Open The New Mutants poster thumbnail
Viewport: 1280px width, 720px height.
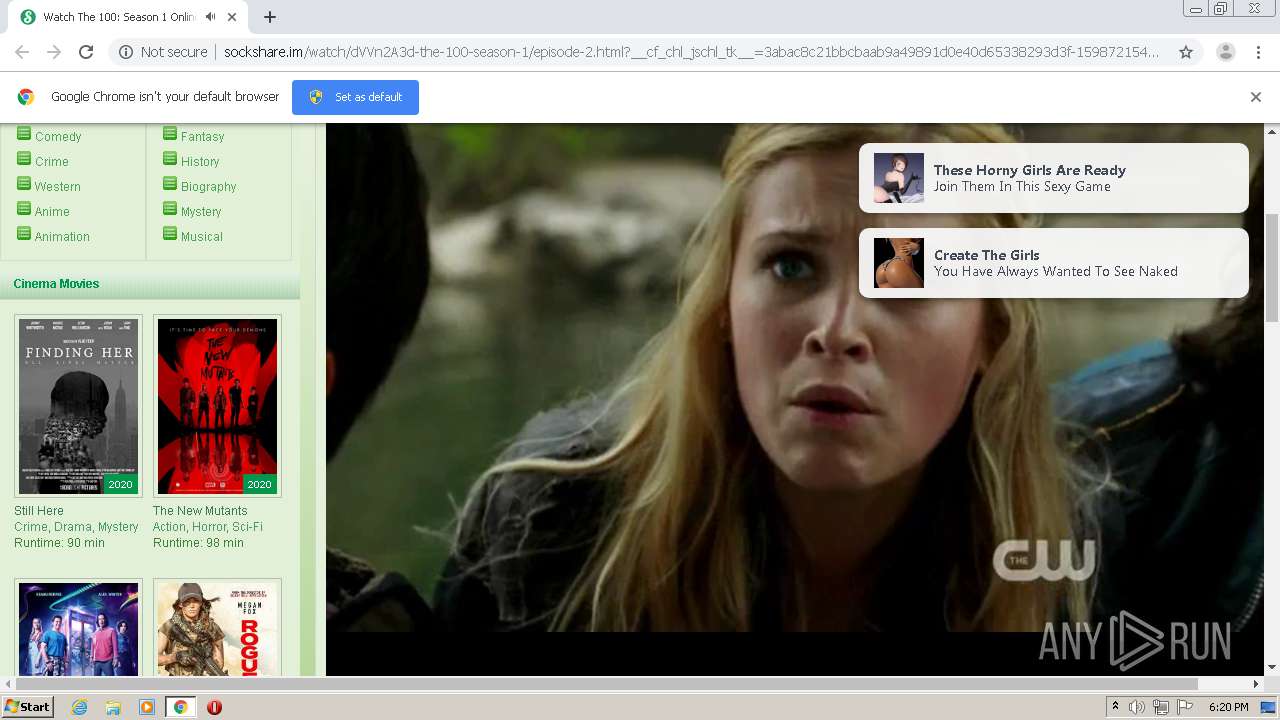tap(218, 406)
